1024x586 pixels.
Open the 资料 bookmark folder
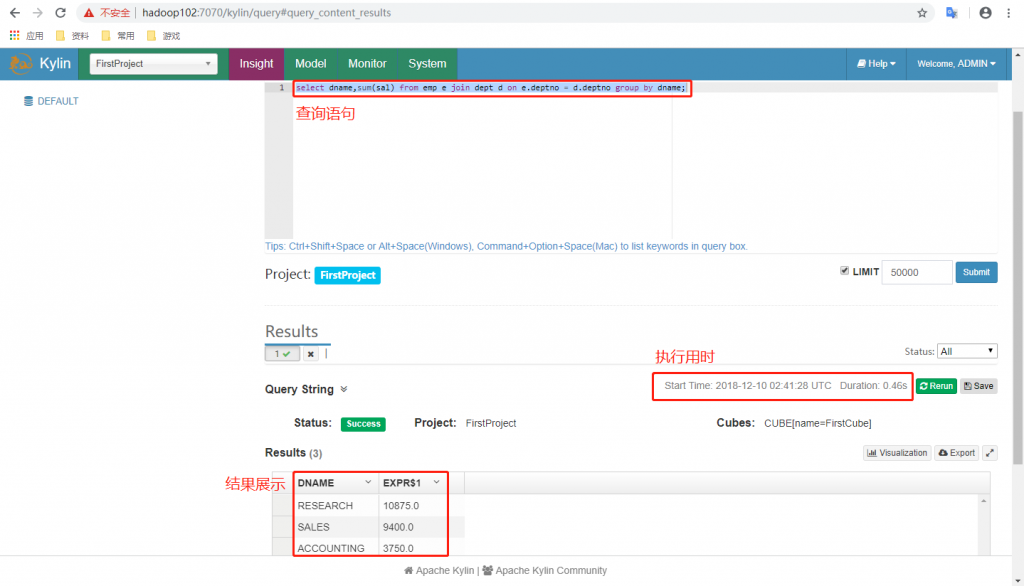[72, 35]
